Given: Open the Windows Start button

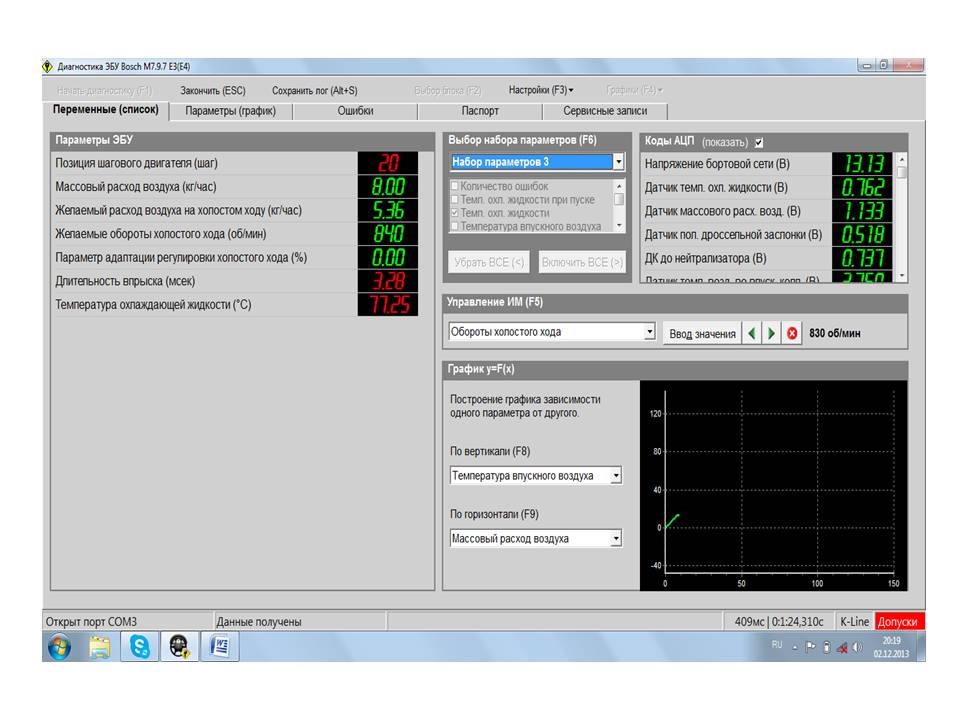Looking at the screenshot, I should click(x=59, y=647).
